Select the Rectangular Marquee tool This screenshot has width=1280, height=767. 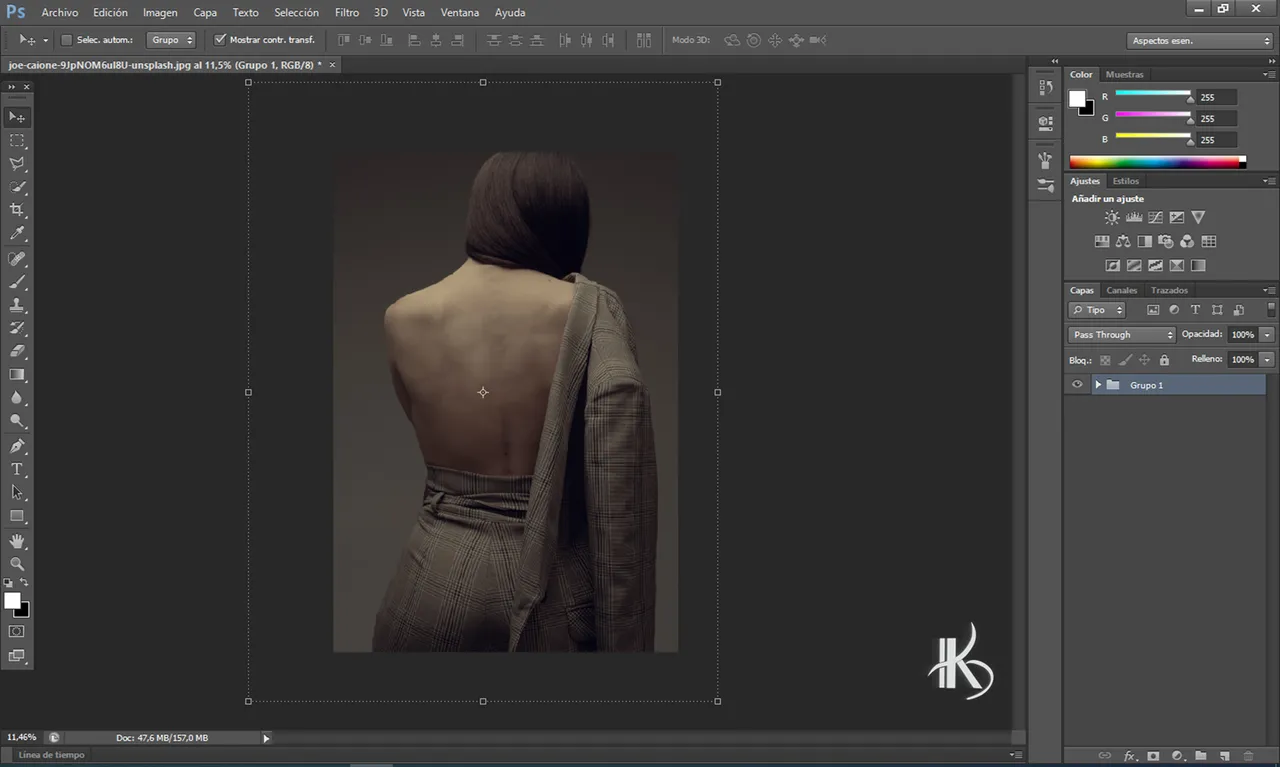pos(17,141)
